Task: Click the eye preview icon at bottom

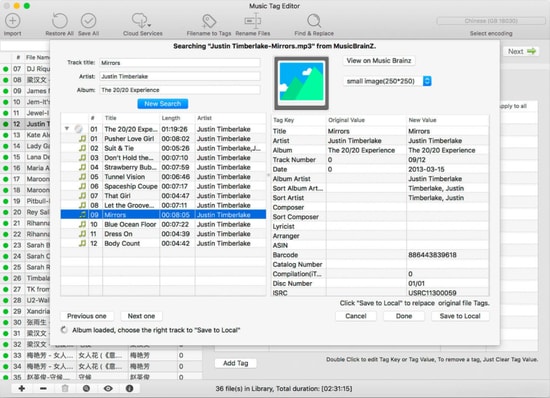Action: [108, 388]
